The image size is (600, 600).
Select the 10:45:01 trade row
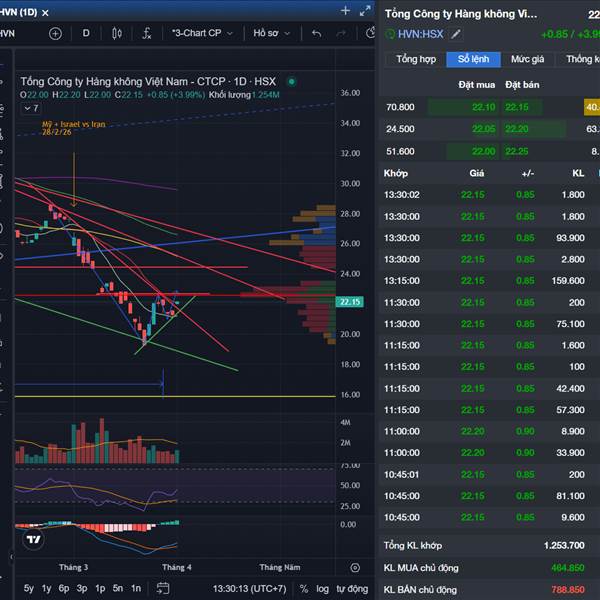coord(489,475)
